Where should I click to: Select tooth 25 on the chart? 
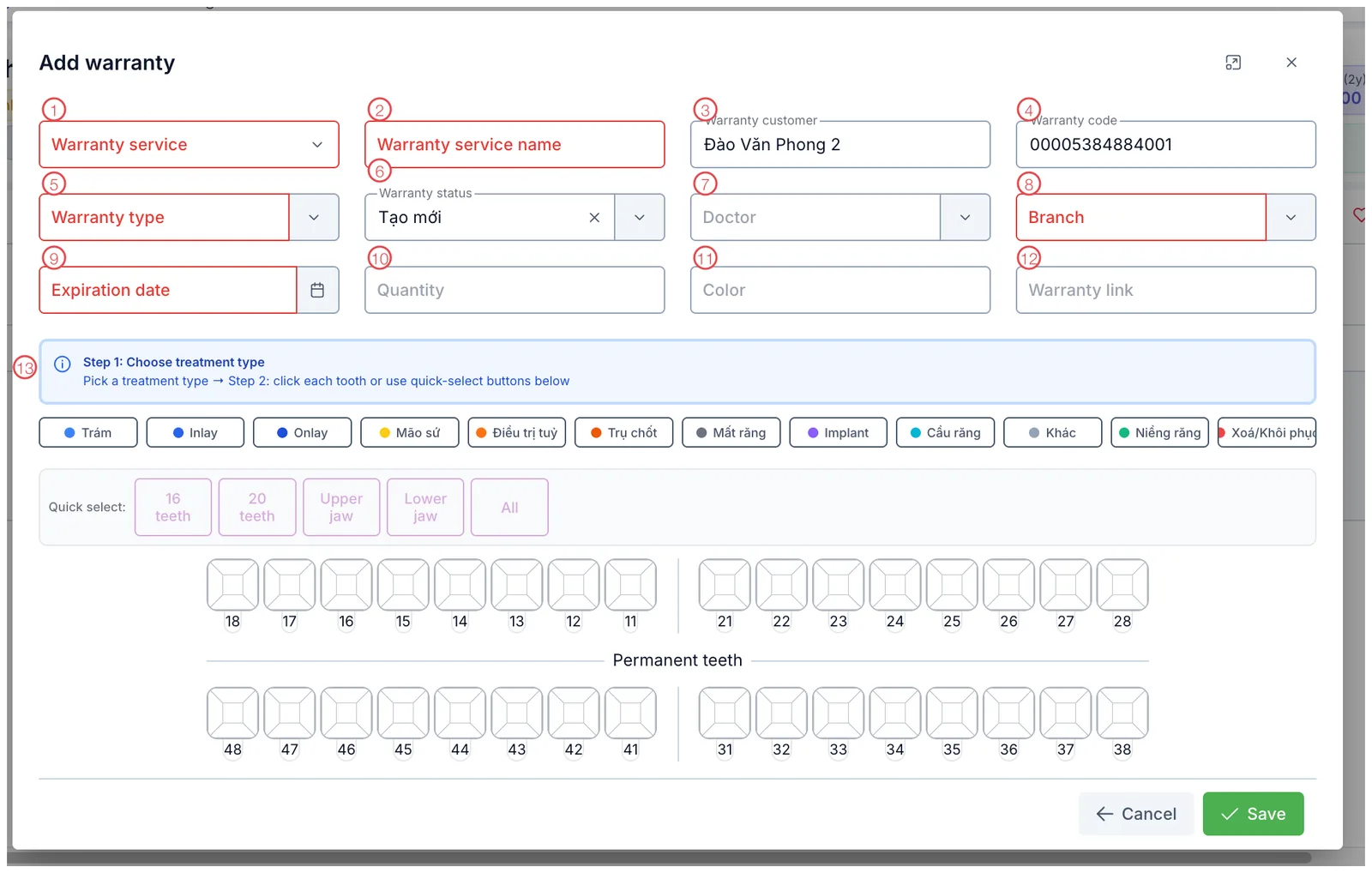(952, 585)
